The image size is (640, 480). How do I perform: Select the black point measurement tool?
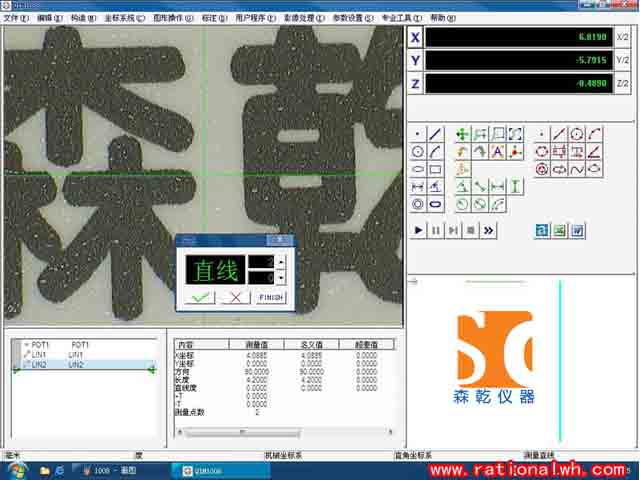417,134
